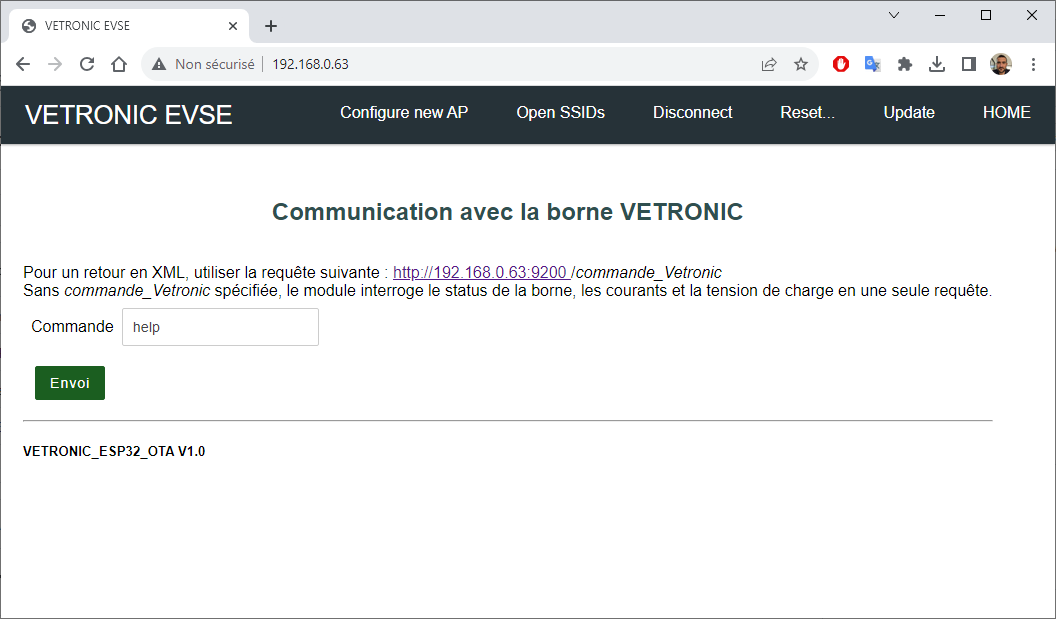Share this page via share icon

(768, 64)
